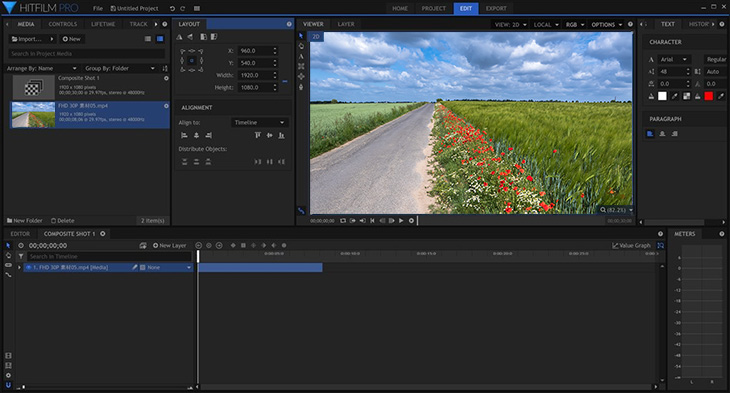Toggle loop playback in viewer controls
This screenshot has height=393, width=730.
pyautogui.click(x=343, y=221)
